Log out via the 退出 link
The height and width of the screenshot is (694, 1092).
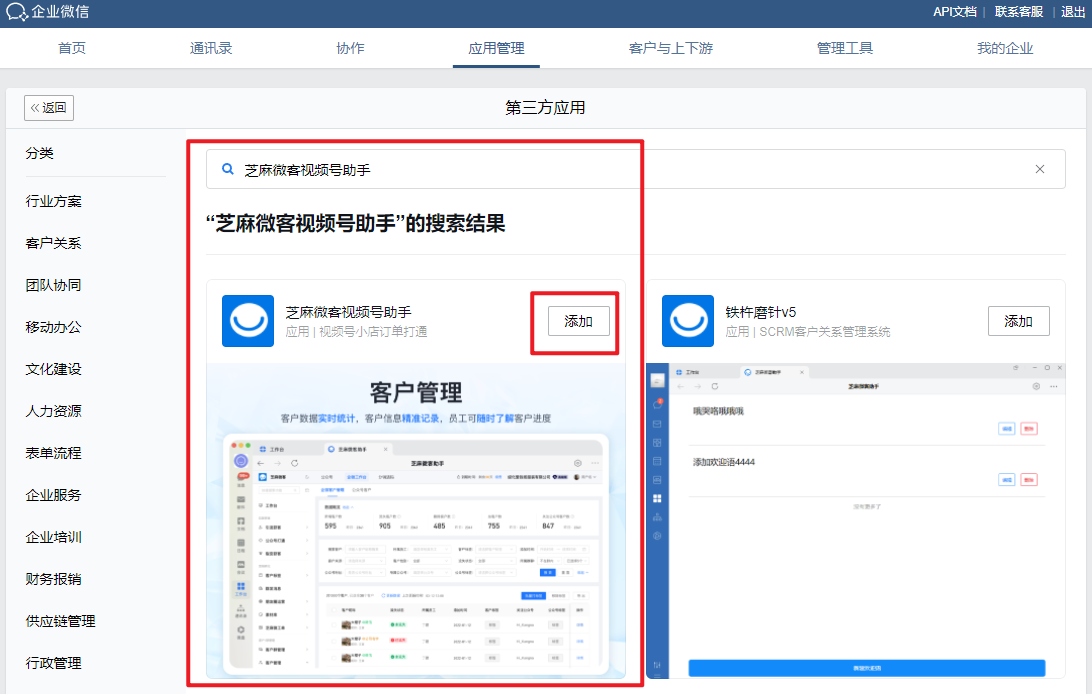(x=1072, y=12)
